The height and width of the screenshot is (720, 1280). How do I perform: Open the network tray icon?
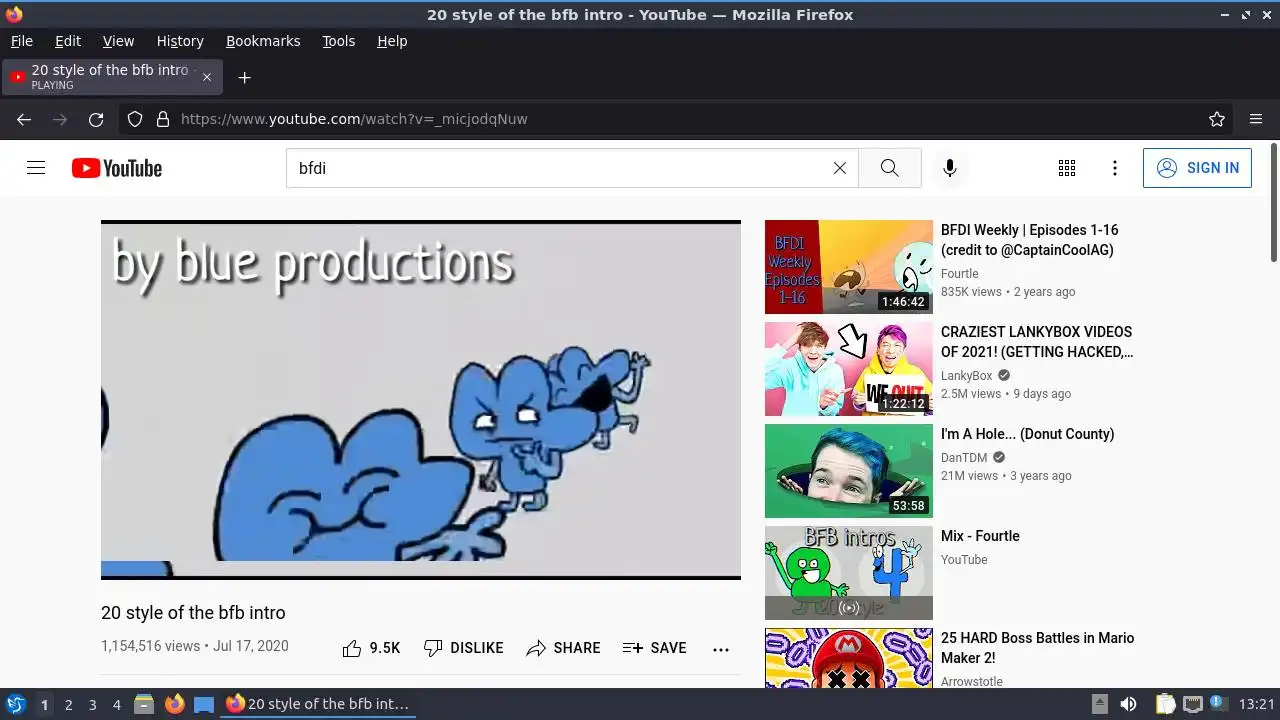pos(1192,704)
